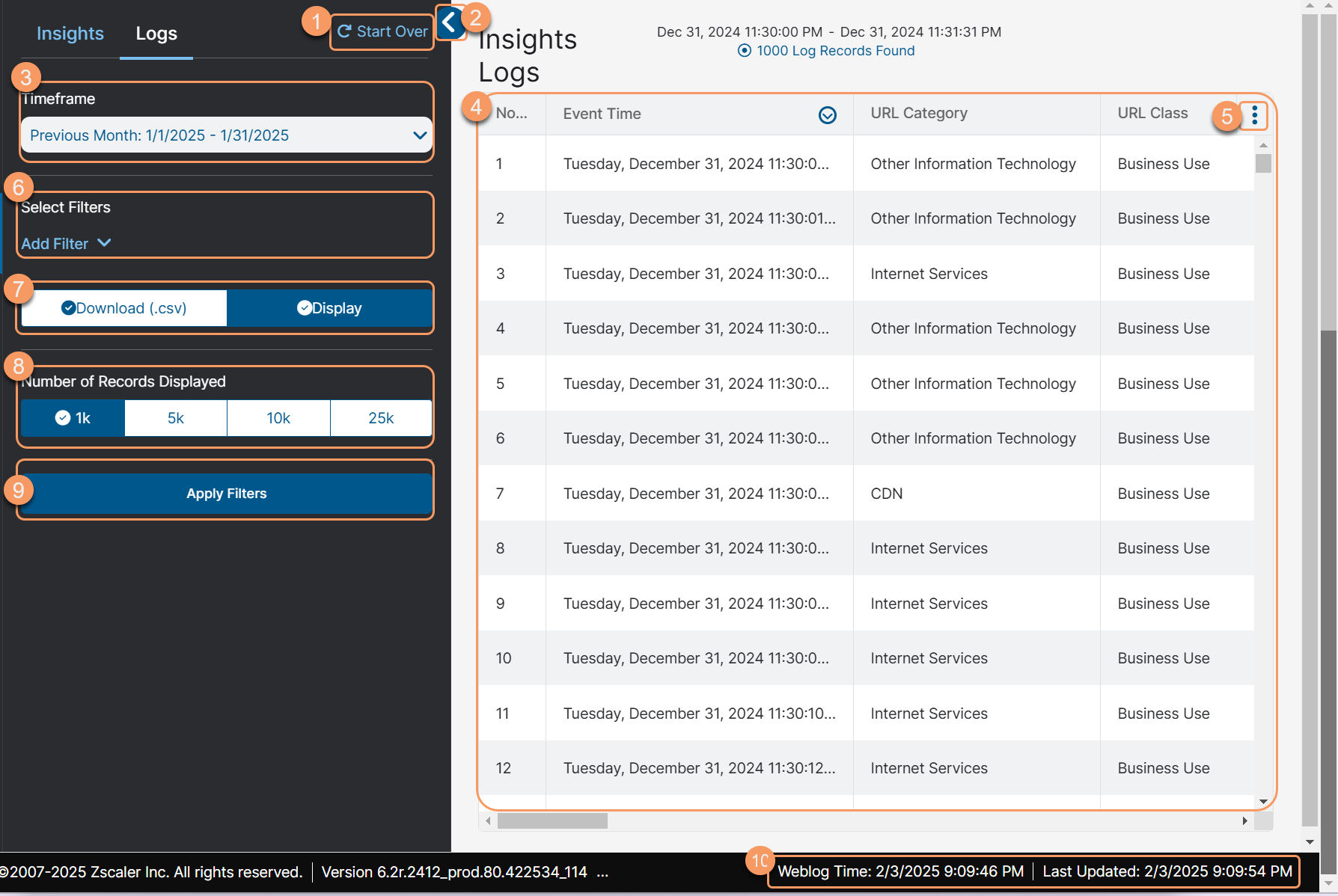Switch to the Insights tab
The width and height of the screenshot is (1338, 896).
click(x=70, y=33)
